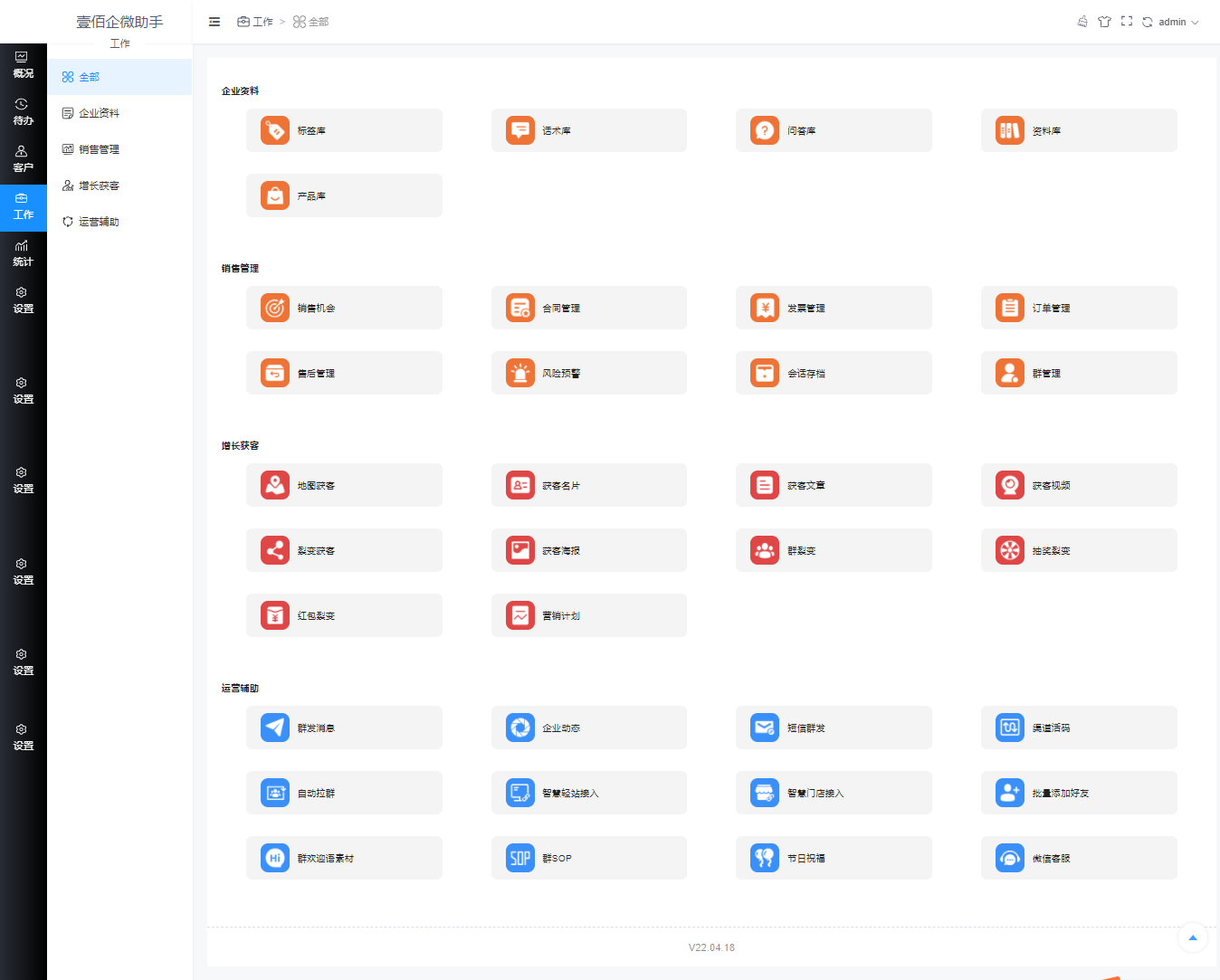Toggle fullscreen mode icon in header
1220x980 pixels.
click(x=1127, y=21)
